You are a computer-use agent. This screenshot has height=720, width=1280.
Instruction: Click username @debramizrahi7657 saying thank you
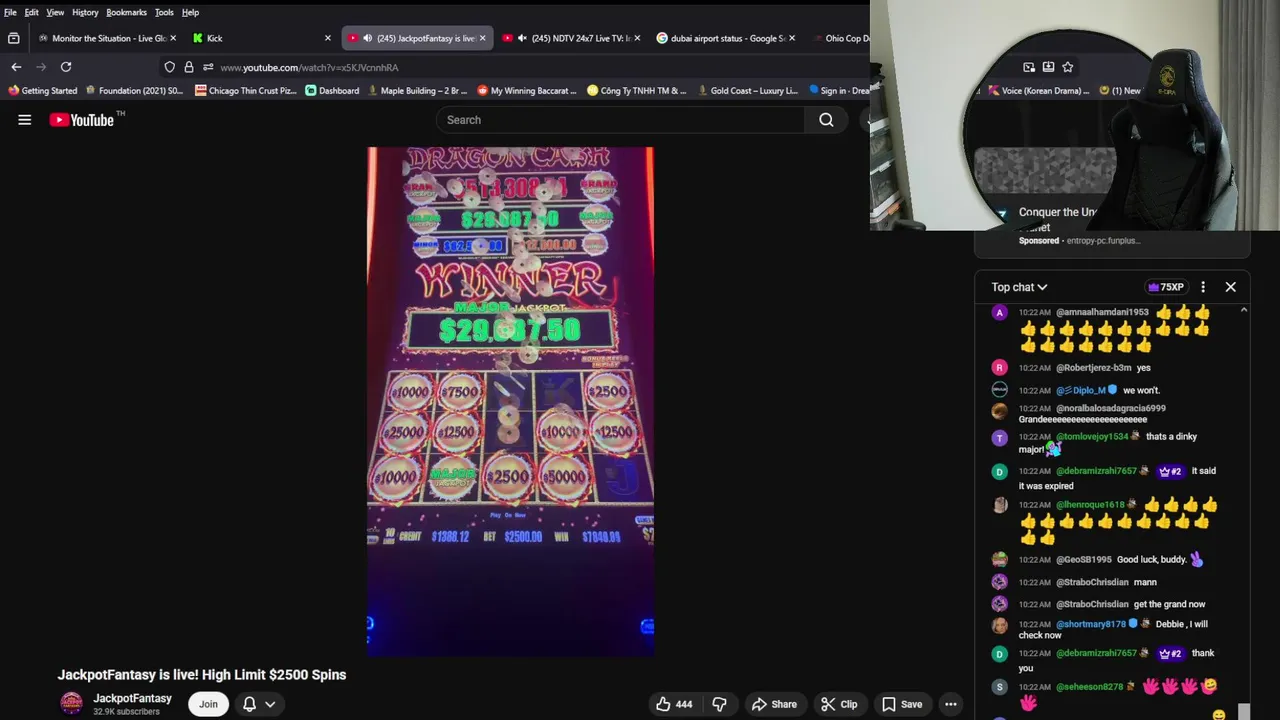click(1096, 653)
